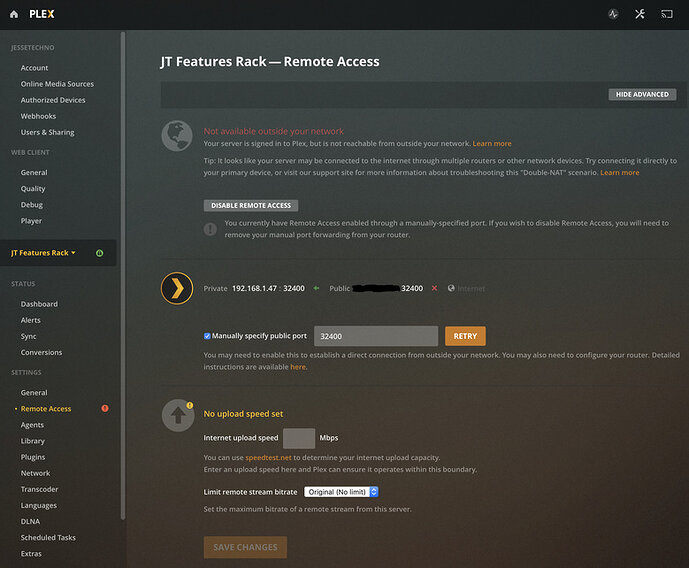
Task: Open Scheduled Tasks settings
Action: (48, 538)
